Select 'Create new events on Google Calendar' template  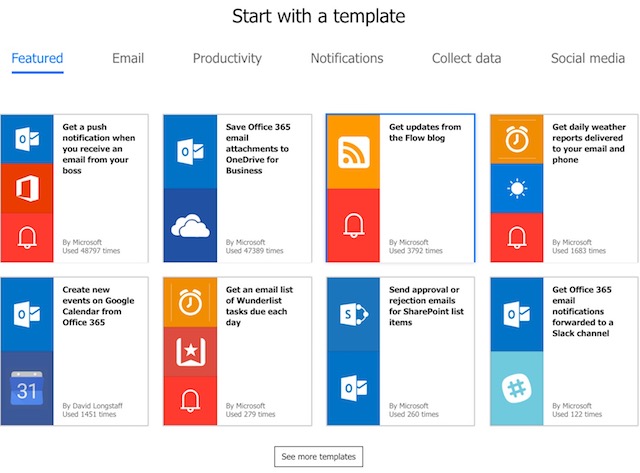[74, 351]
